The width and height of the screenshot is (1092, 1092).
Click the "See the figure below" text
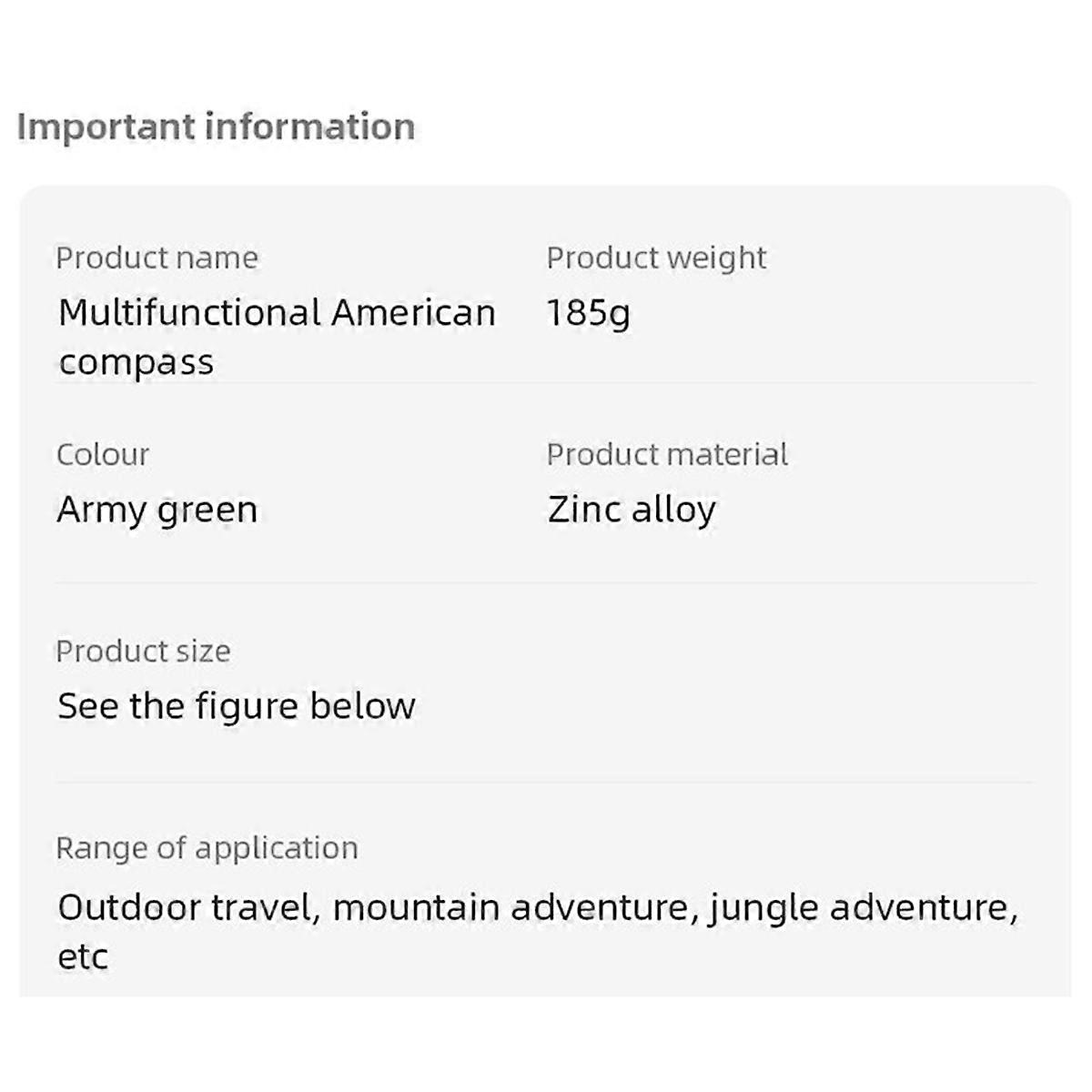(x=237, y=706)
